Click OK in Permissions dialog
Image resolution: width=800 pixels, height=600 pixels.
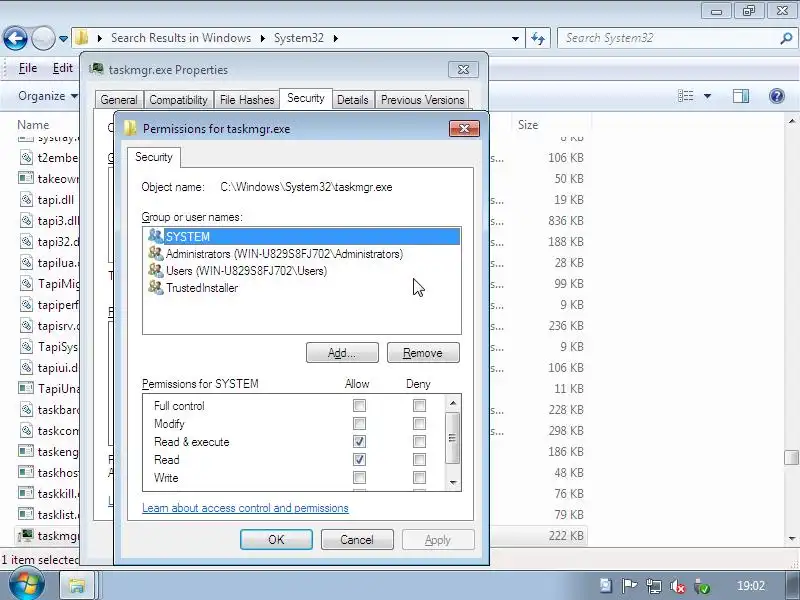click(x=276, y=540)
